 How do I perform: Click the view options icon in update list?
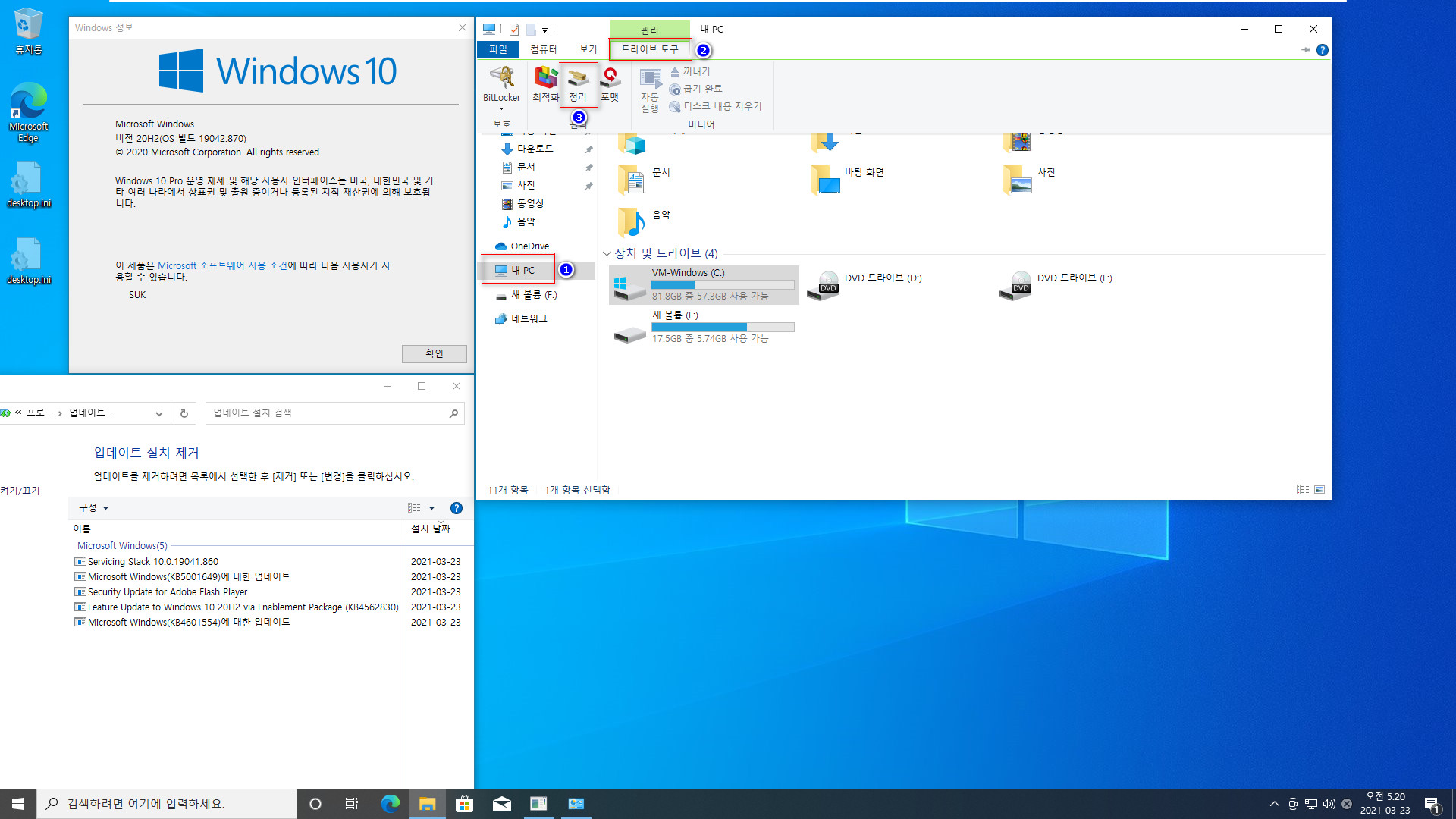point(414,508)
